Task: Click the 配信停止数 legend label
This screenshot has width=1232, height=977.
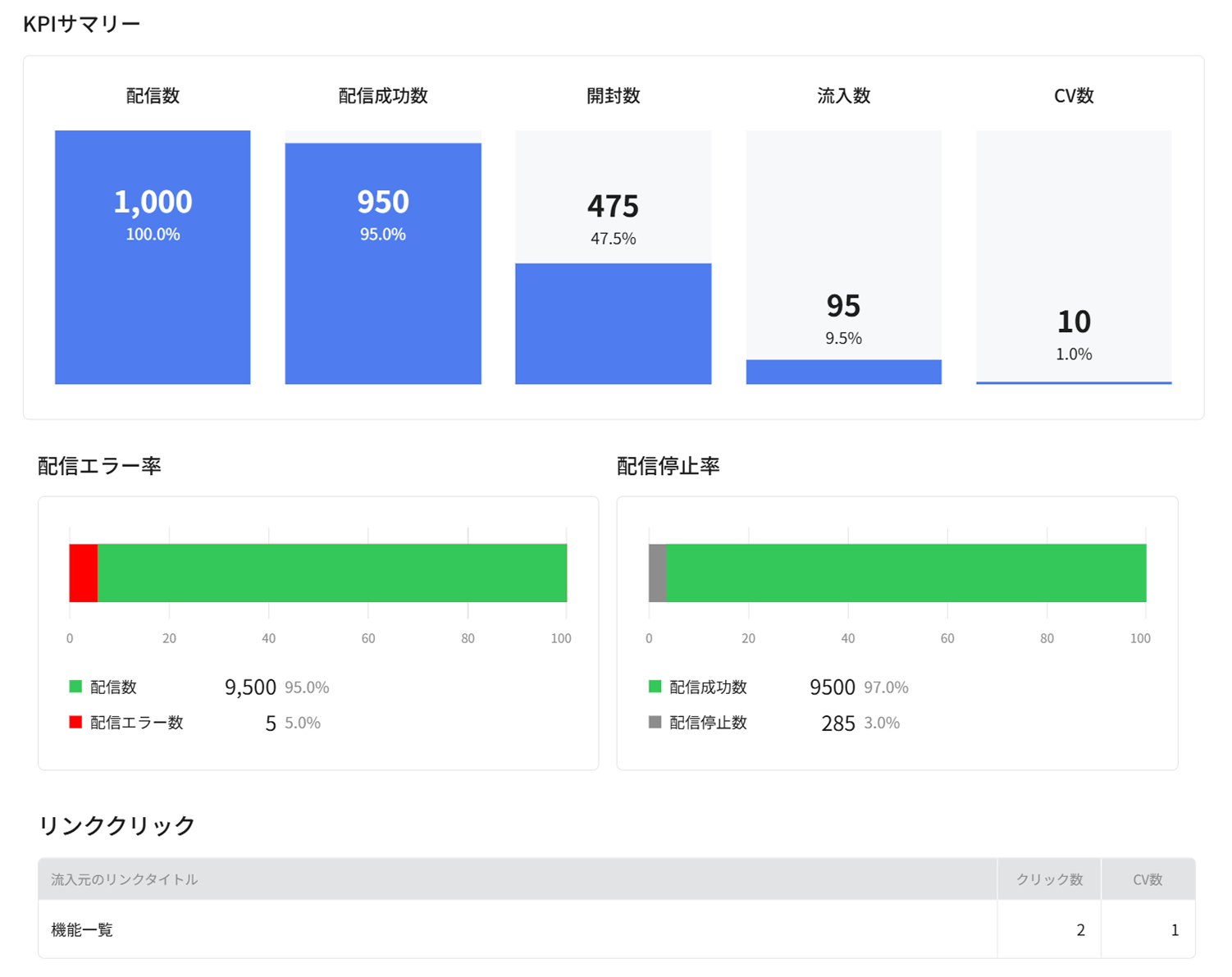Action: [x=708, y=723]
